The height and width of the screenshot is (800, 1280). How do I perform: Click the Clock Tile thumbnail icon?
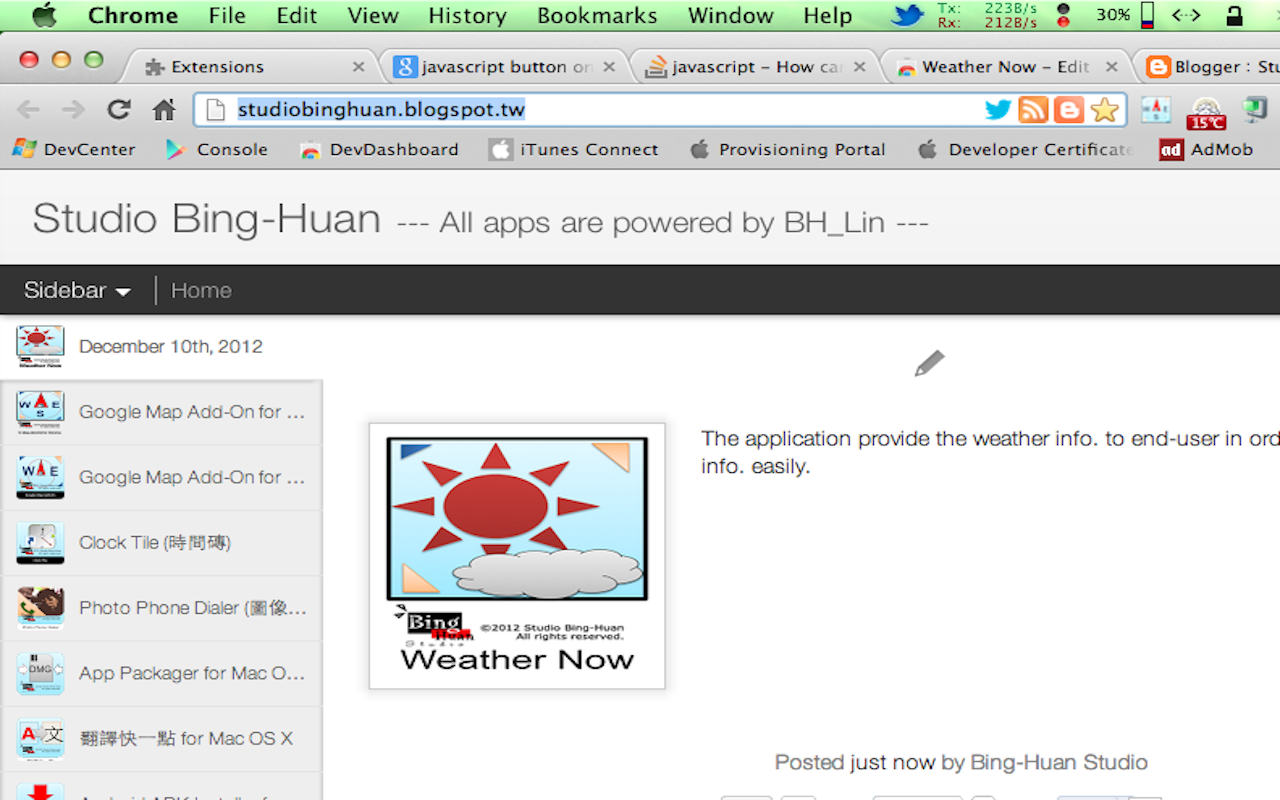40,543
